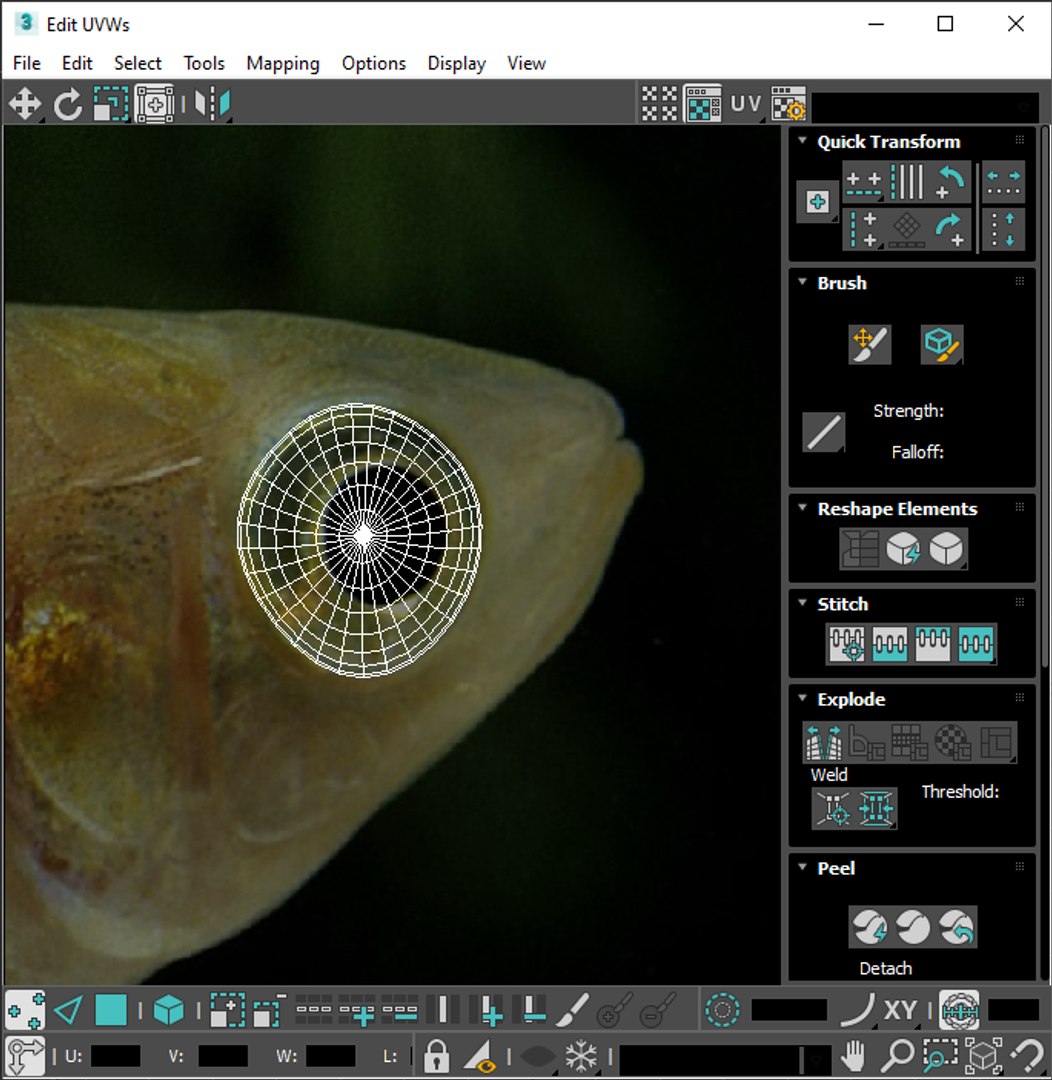Open the UV coordinate space flyout
The height and width of the screenshot is (1080, 1052).
[745, 104]
